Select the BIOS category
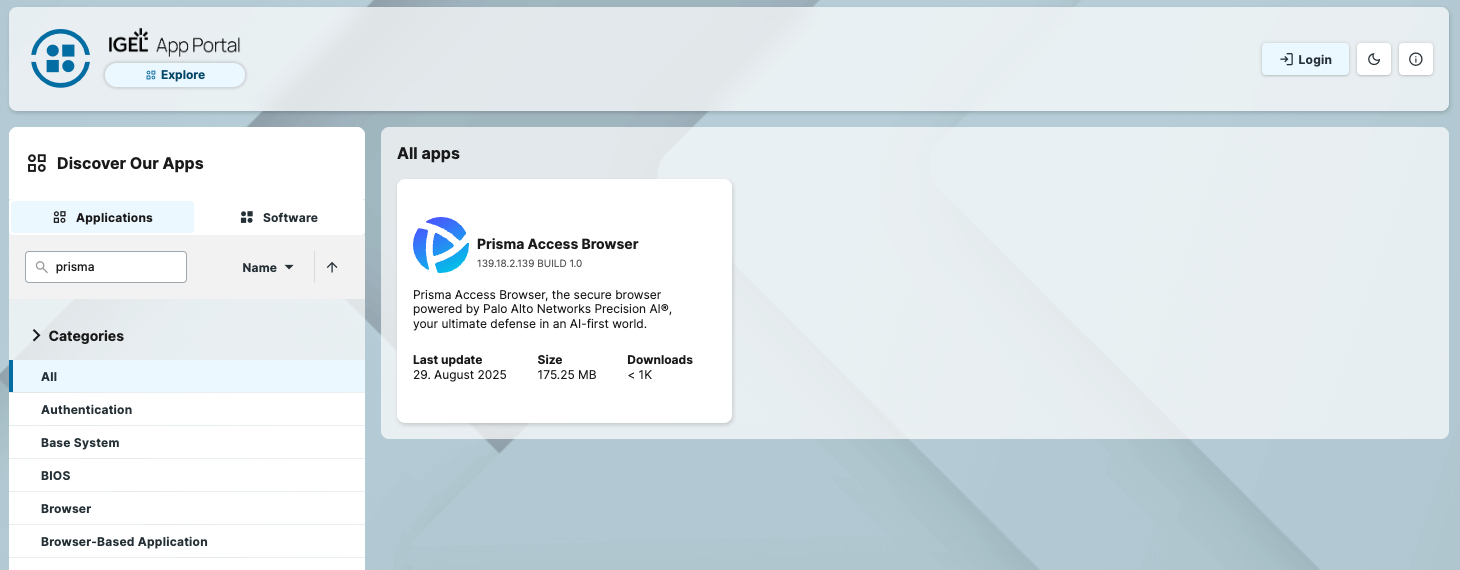Viewport: 1460px width, 570px height. (187, 476)
